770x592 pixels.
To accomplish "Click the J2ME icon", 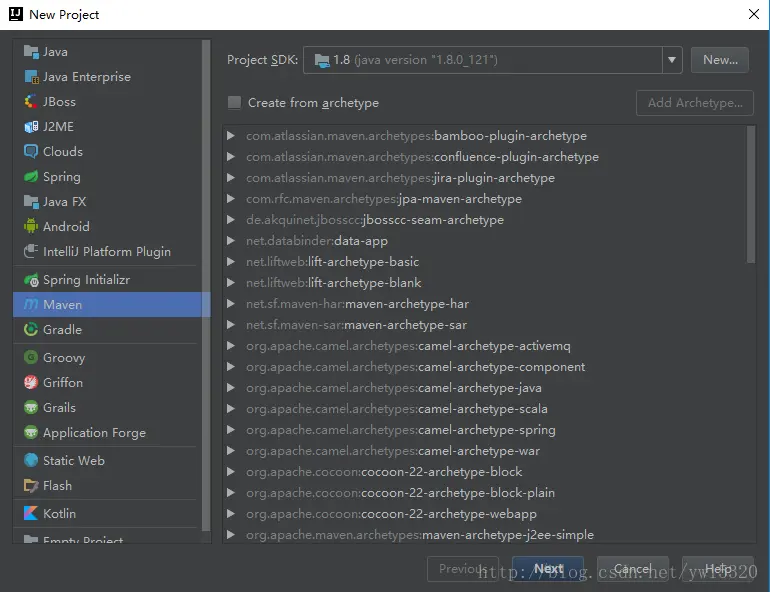I will (x=31, y=127).
